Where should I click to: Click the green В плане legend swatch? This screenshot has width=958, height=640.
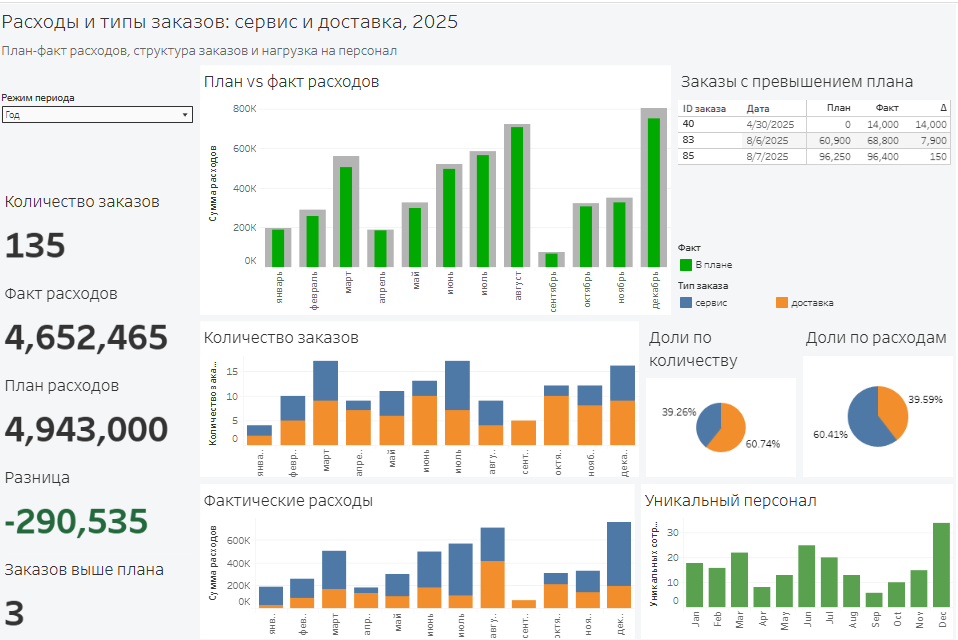(686, 264)
